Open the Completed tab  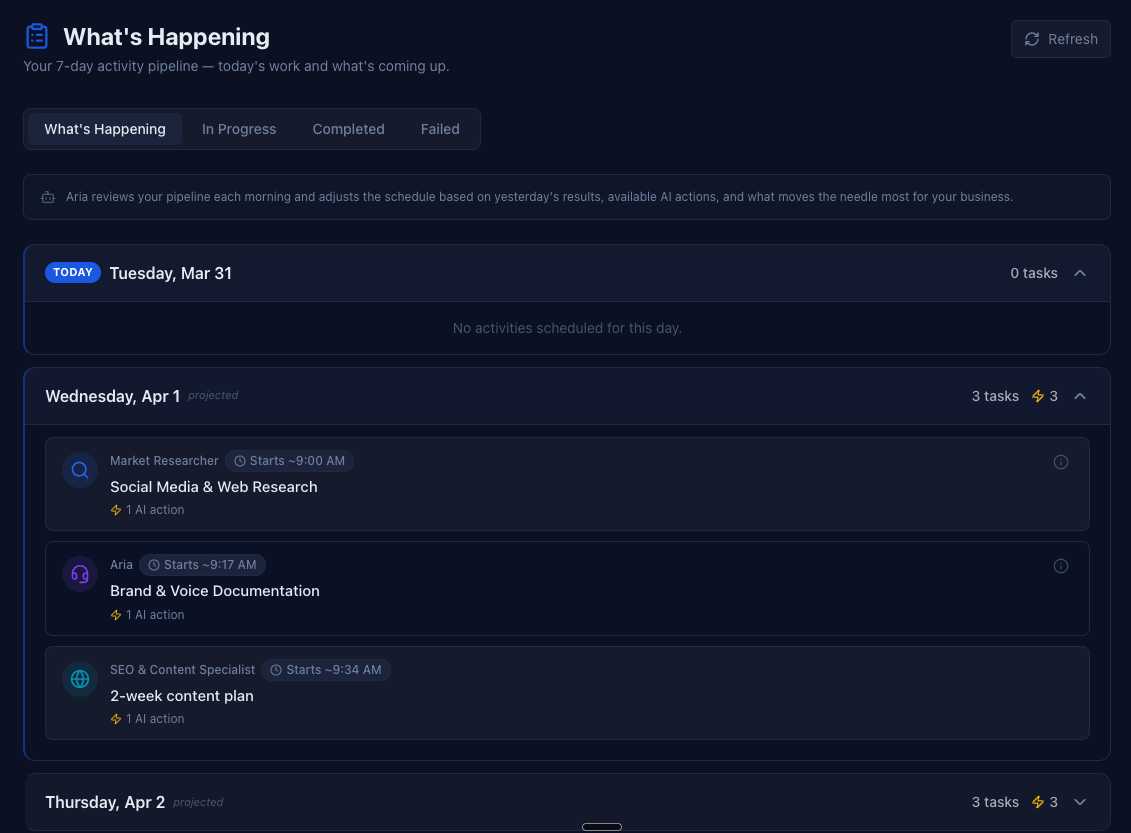tap(348, 129)
